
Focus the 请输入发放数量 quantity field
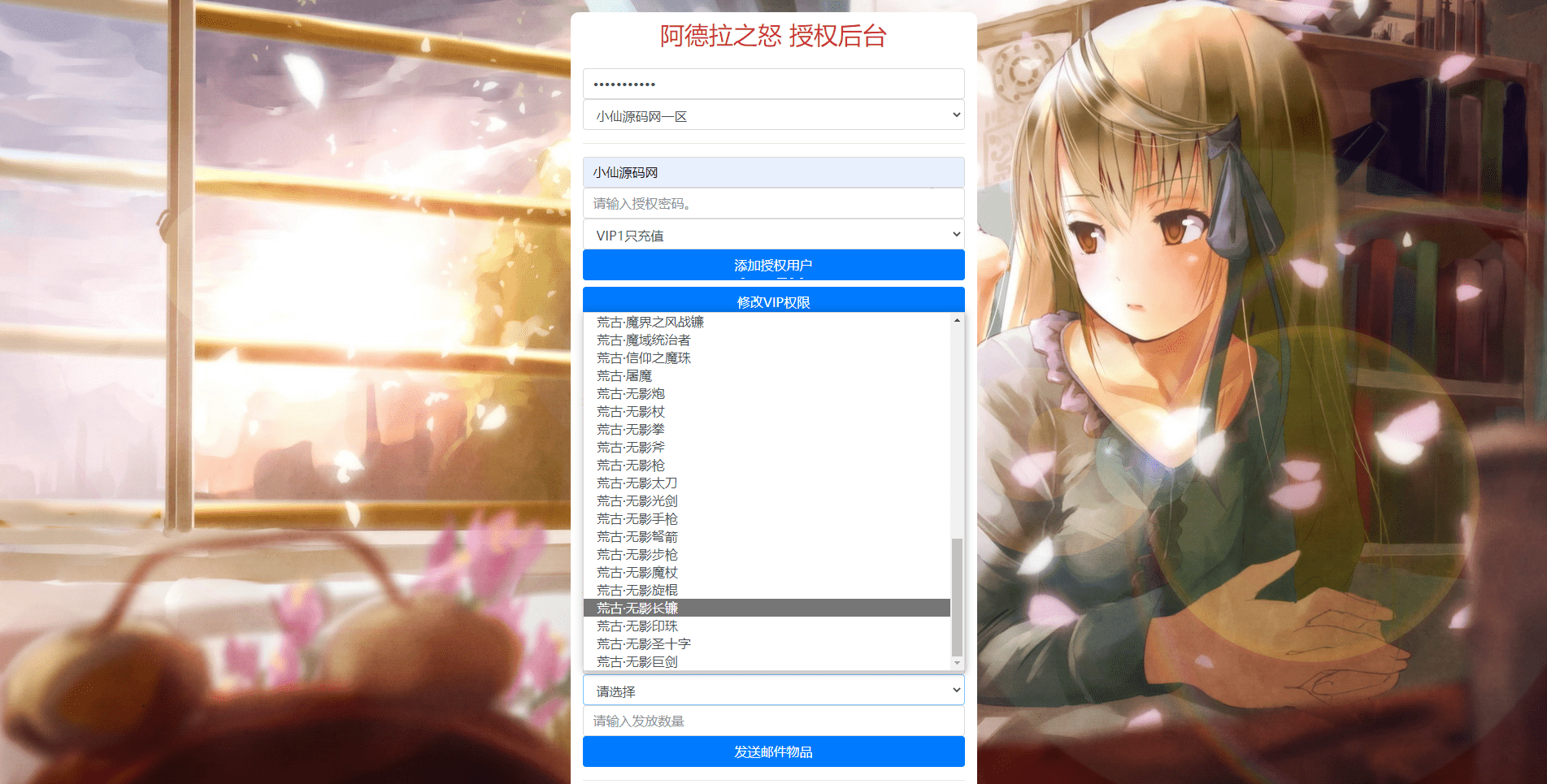[773, 721]
